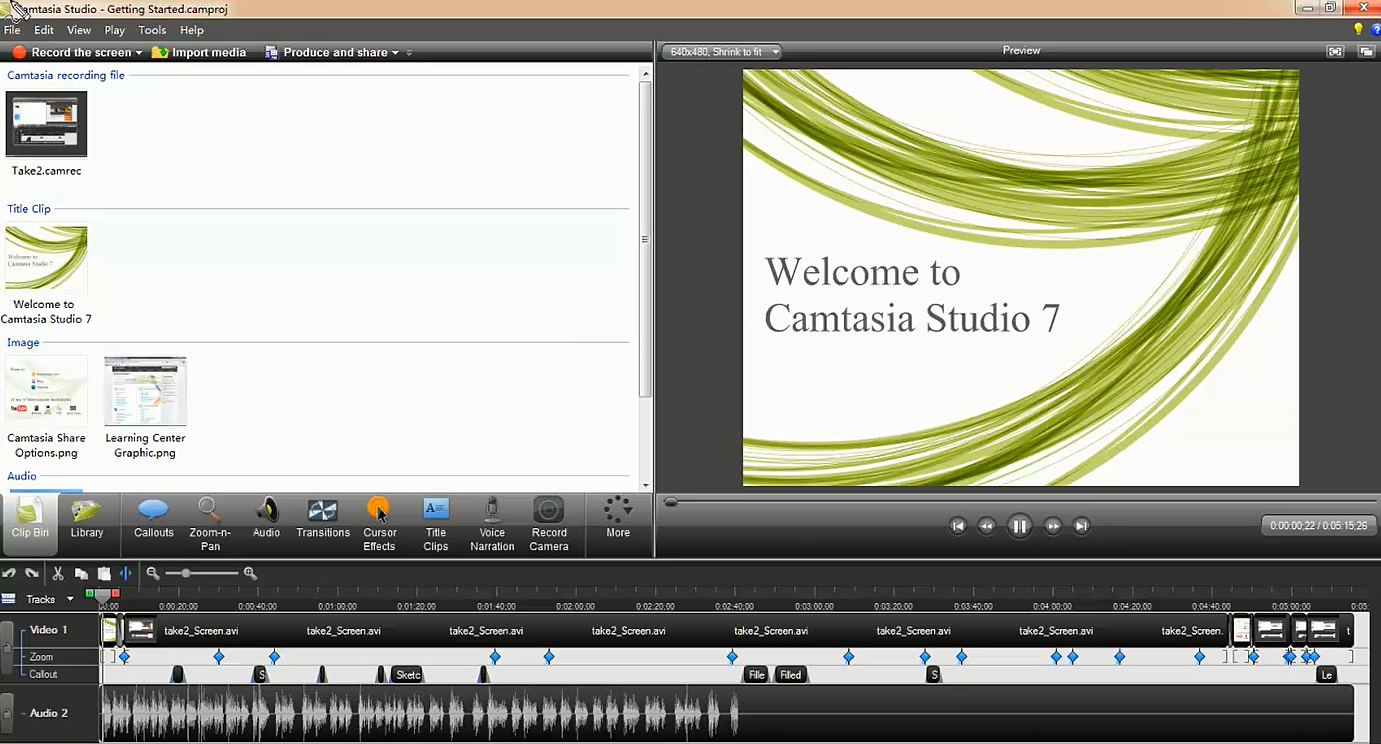The width and height of the screenshot is (1381, 744).
Task: Click Import media button
Action: 199,52
